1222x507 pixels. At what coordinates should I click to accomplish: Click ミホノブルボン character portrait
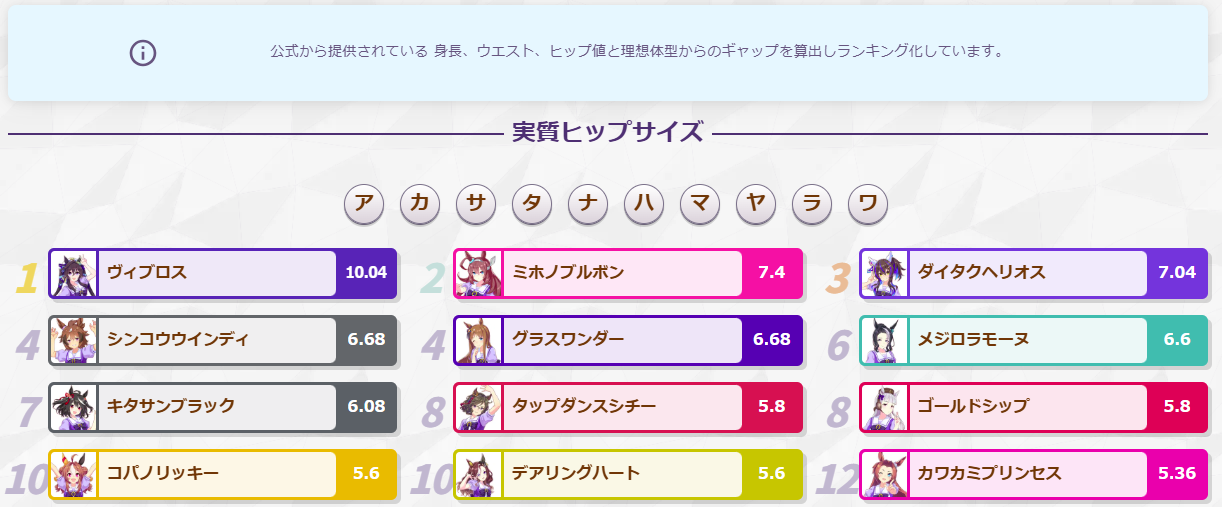[478, 273]
